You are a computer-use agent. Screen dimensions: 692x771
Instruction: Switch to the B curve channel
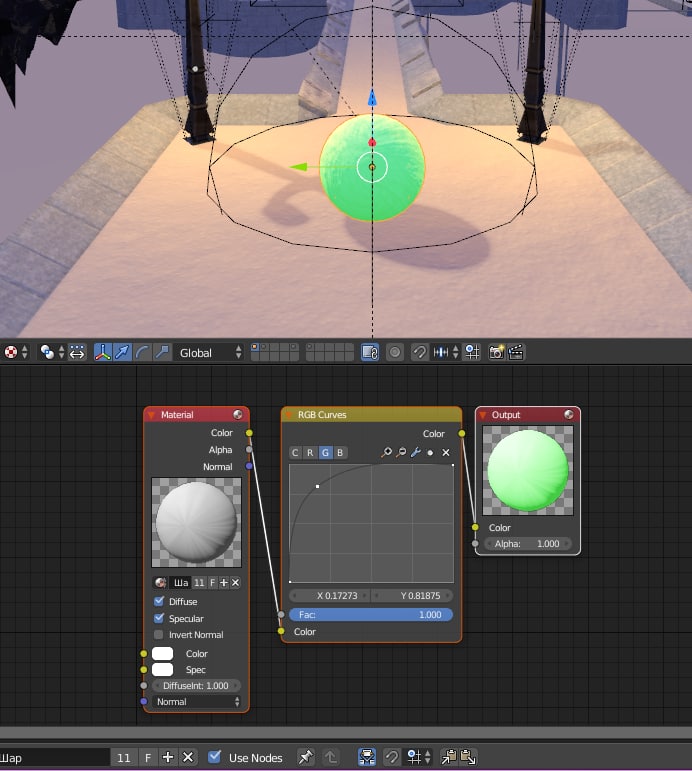point(340,452)
